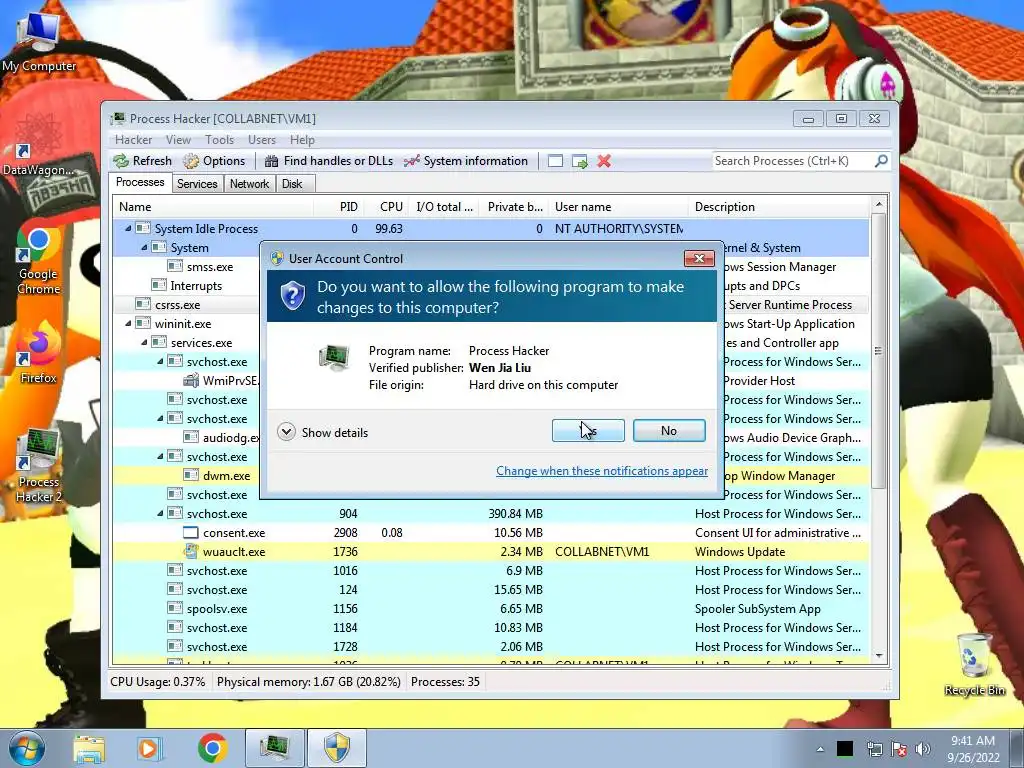Screen dimensions: 1024x768
Task: Sort by the CPU column header
Action: (387, 207)
